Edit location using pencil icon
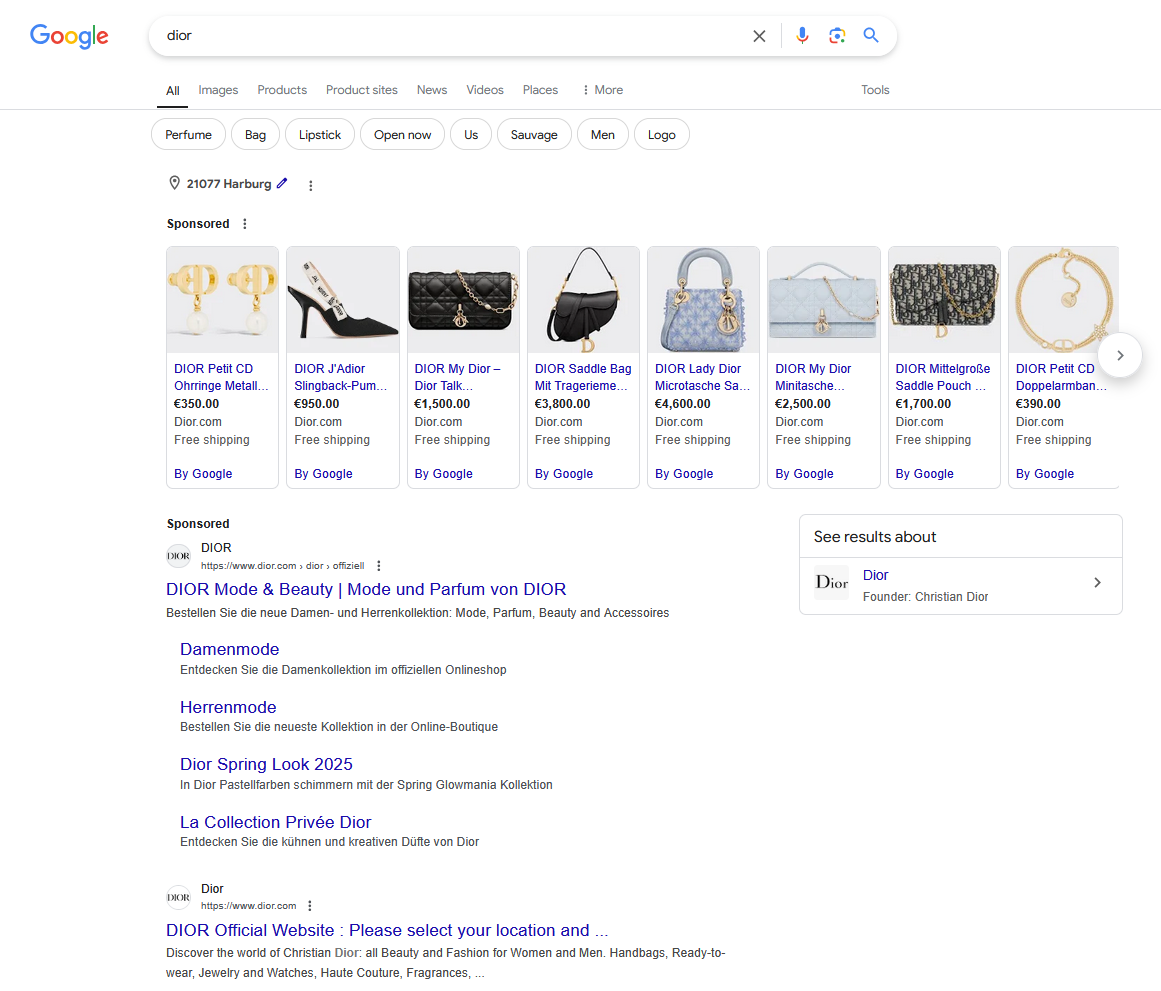Image resolution: width=1161 pixels, height=991 pixels. pos(282,184)
